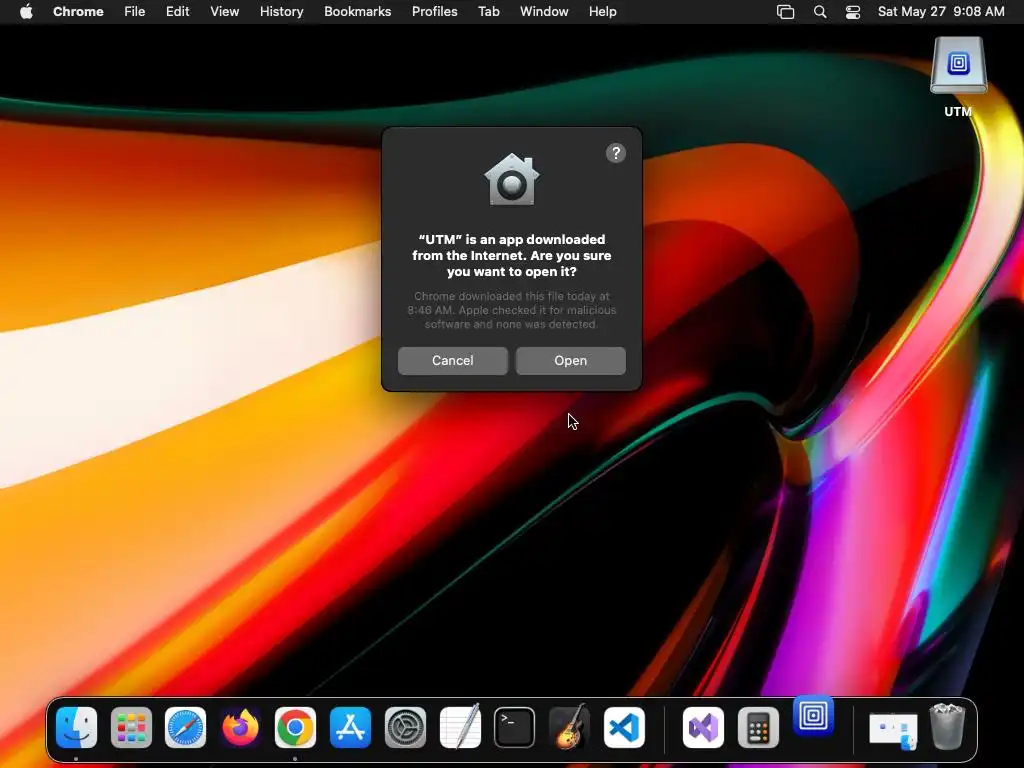The image size is (1024, 768).
Task: Select the UTM disk on desktop
Action: [958, 65]
